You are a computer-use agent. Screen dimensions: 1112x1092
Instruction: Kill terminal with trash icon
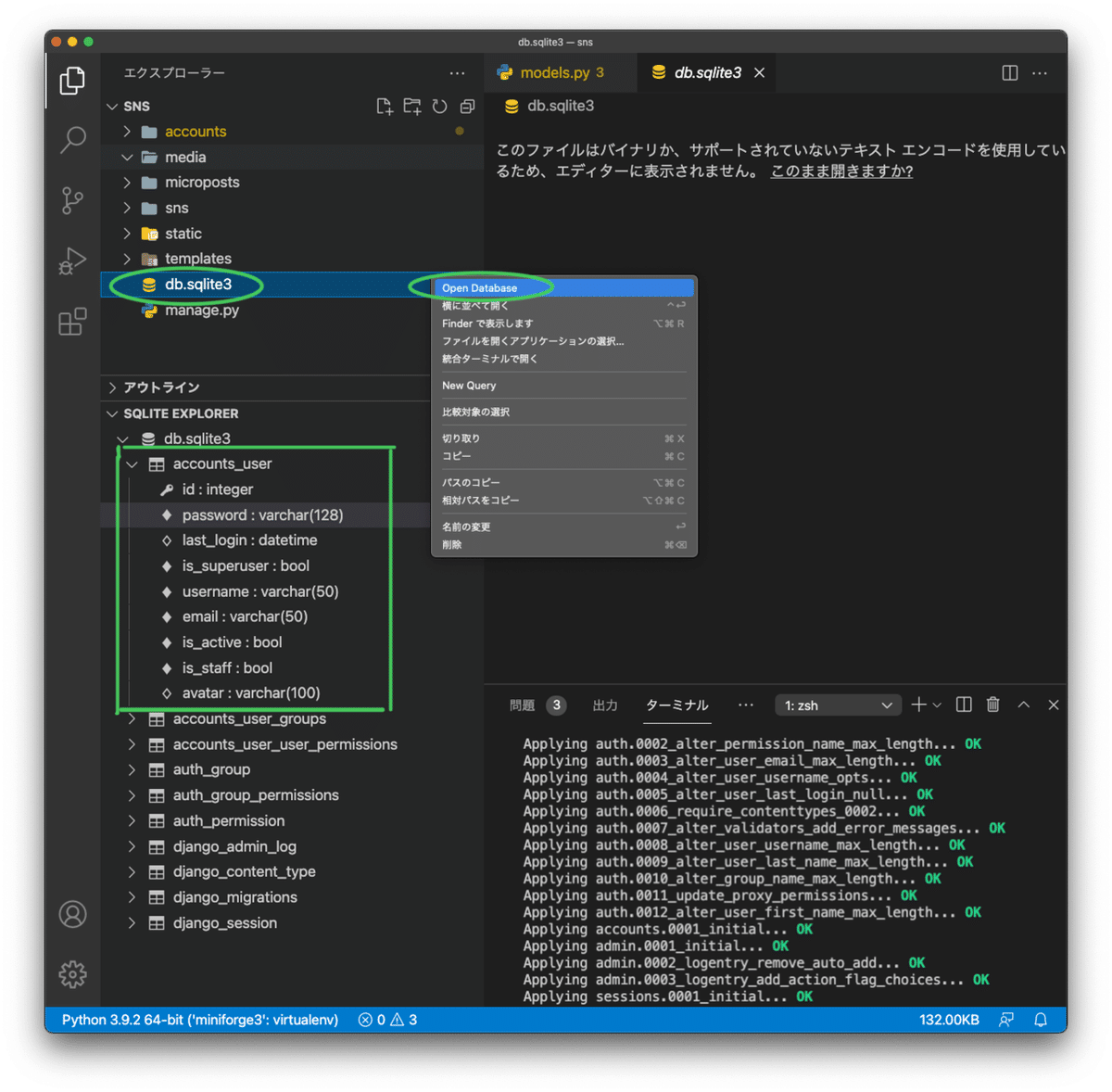point(993,705)
